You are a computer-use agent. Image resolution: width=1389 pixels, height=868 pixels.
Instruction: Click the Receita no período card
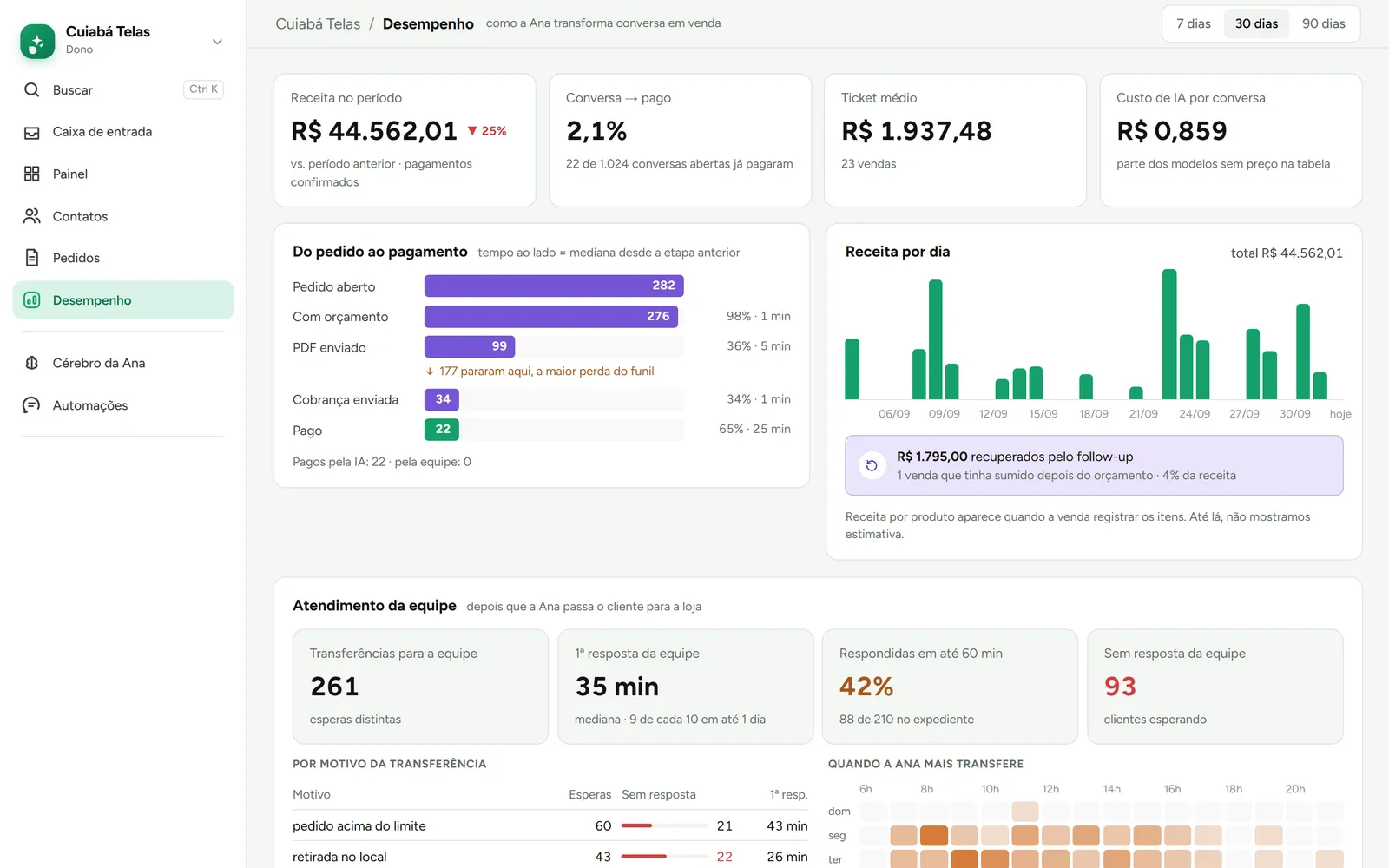pos(405,140)
